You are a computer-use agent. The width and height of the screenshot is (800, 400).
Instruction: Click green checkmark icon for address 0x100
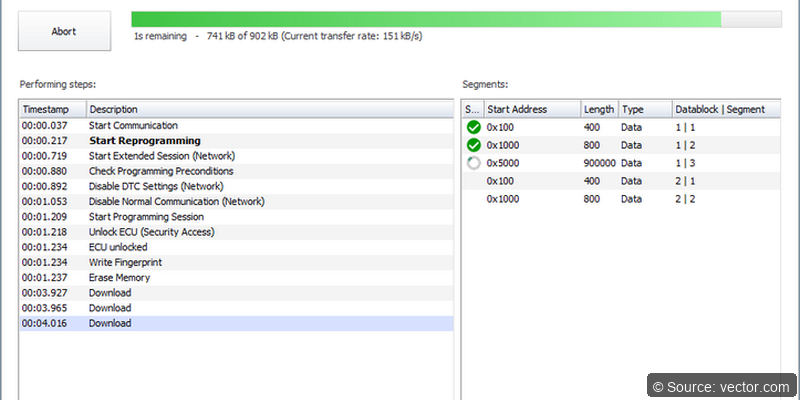(473, 127)
